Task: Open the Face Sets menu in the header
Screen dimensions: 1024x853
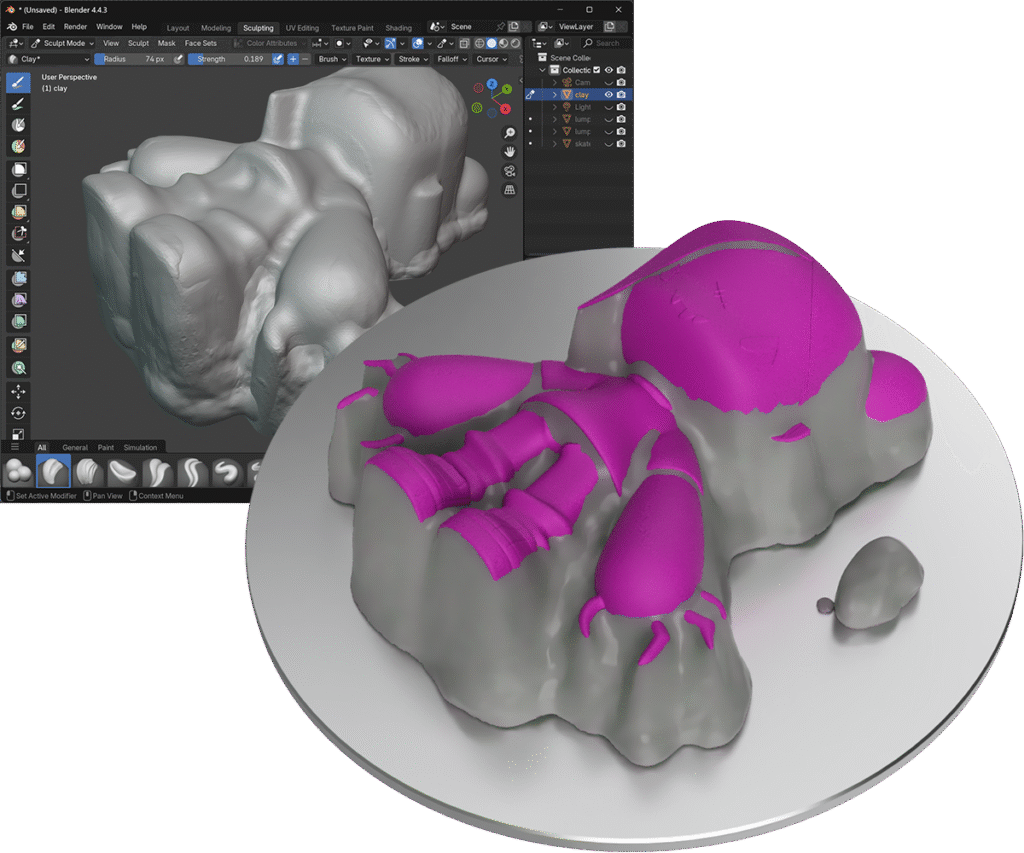Action: 200,43
